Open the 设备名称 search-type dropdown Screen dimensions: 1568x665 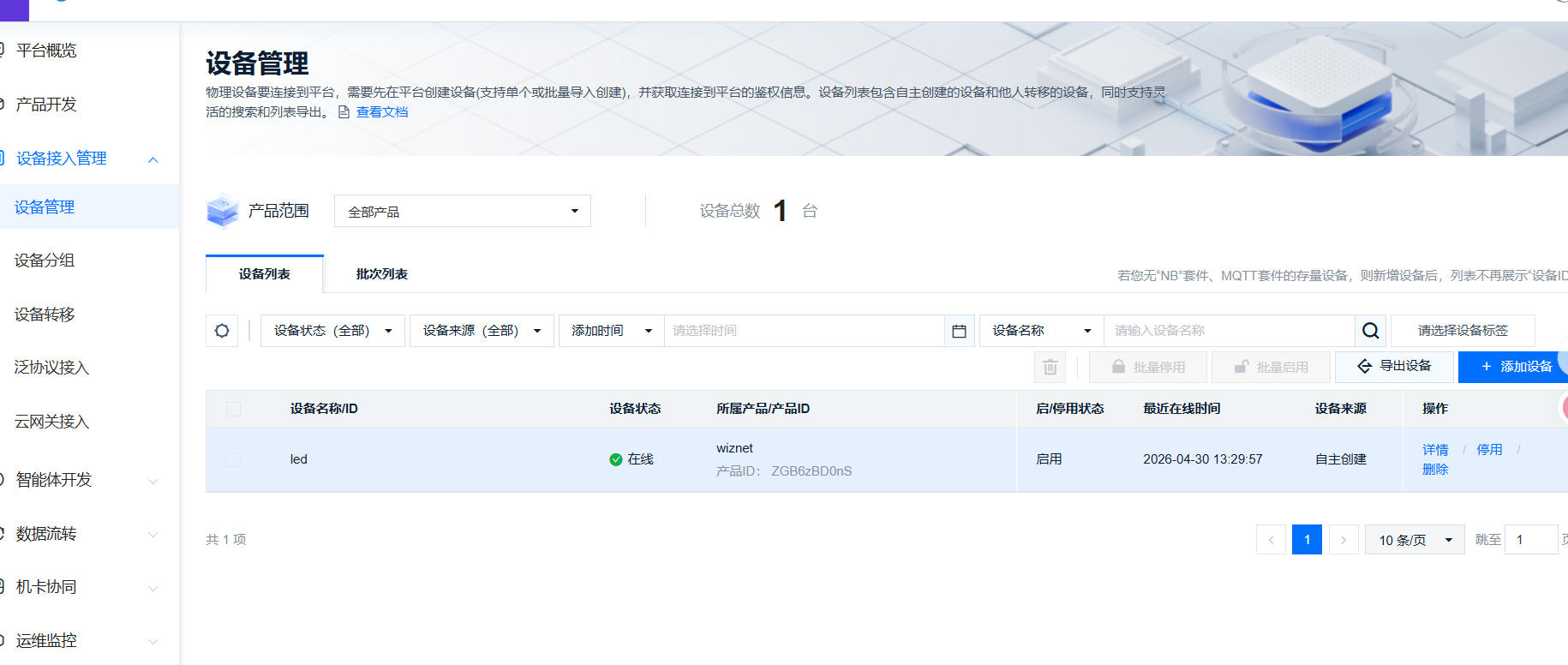click(1042, 331)
